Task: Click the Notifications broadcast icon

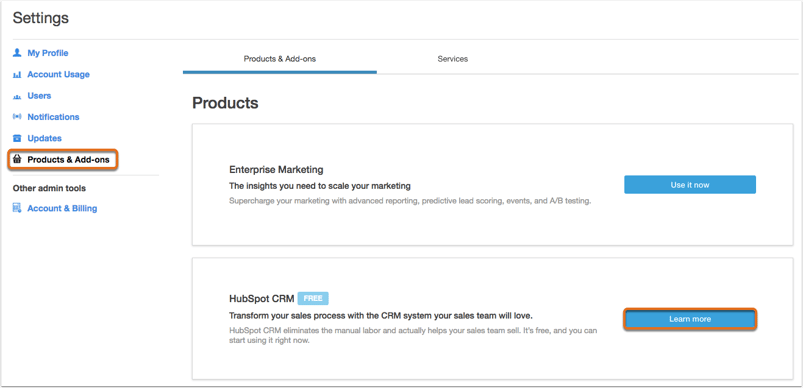Action: [17, 117]
